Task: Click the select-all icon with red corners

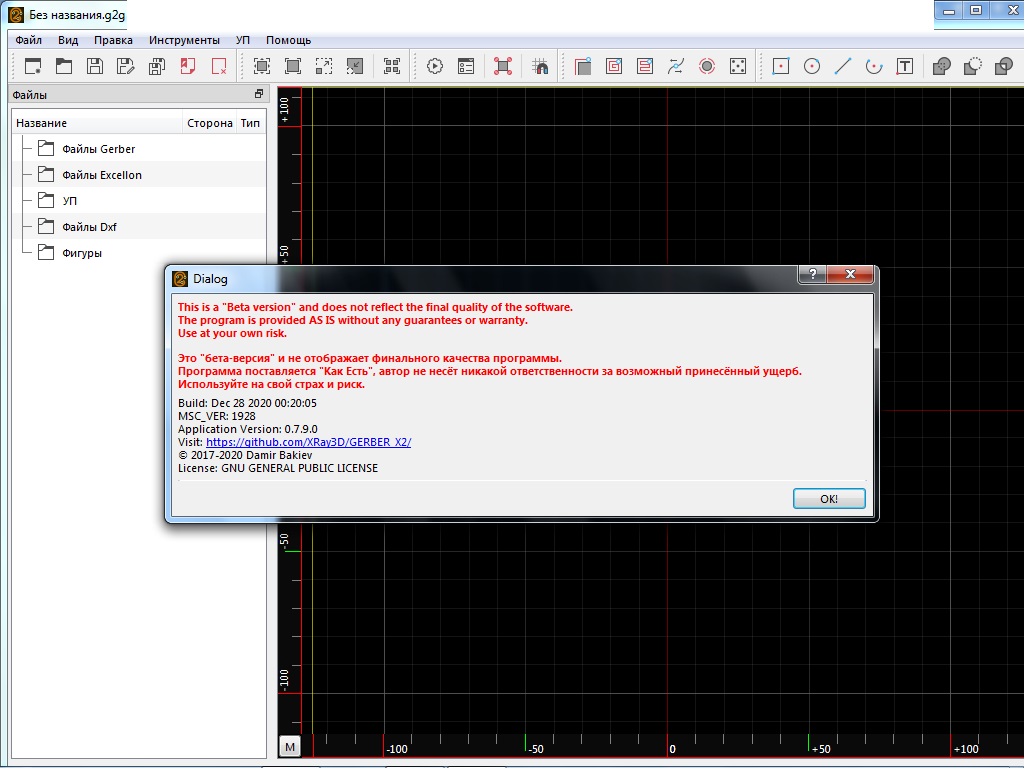Action: (503, 66)
